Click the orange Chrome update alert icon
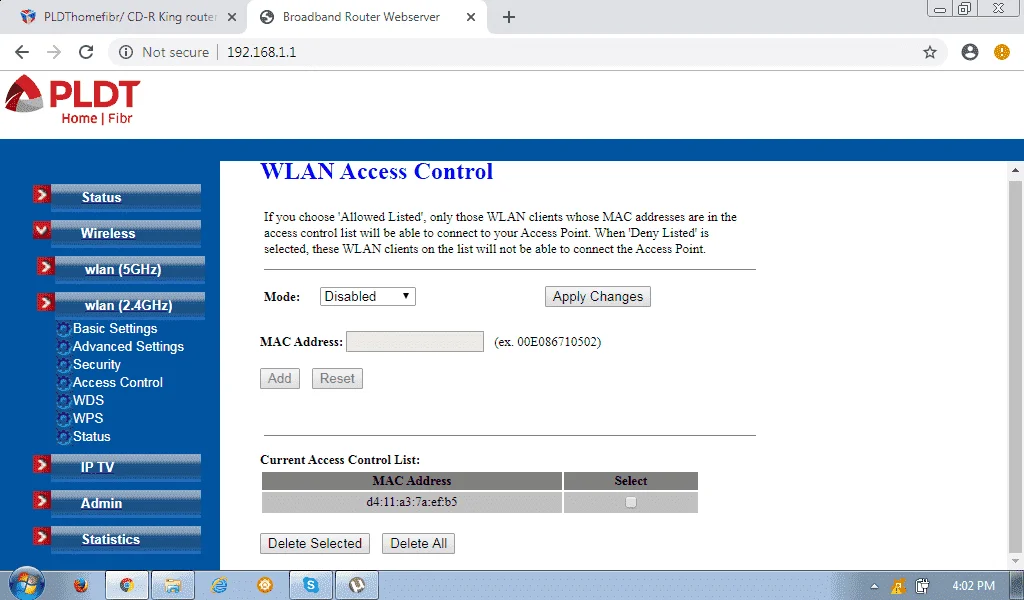The image size is (1024, 600). coord(1002,52)
